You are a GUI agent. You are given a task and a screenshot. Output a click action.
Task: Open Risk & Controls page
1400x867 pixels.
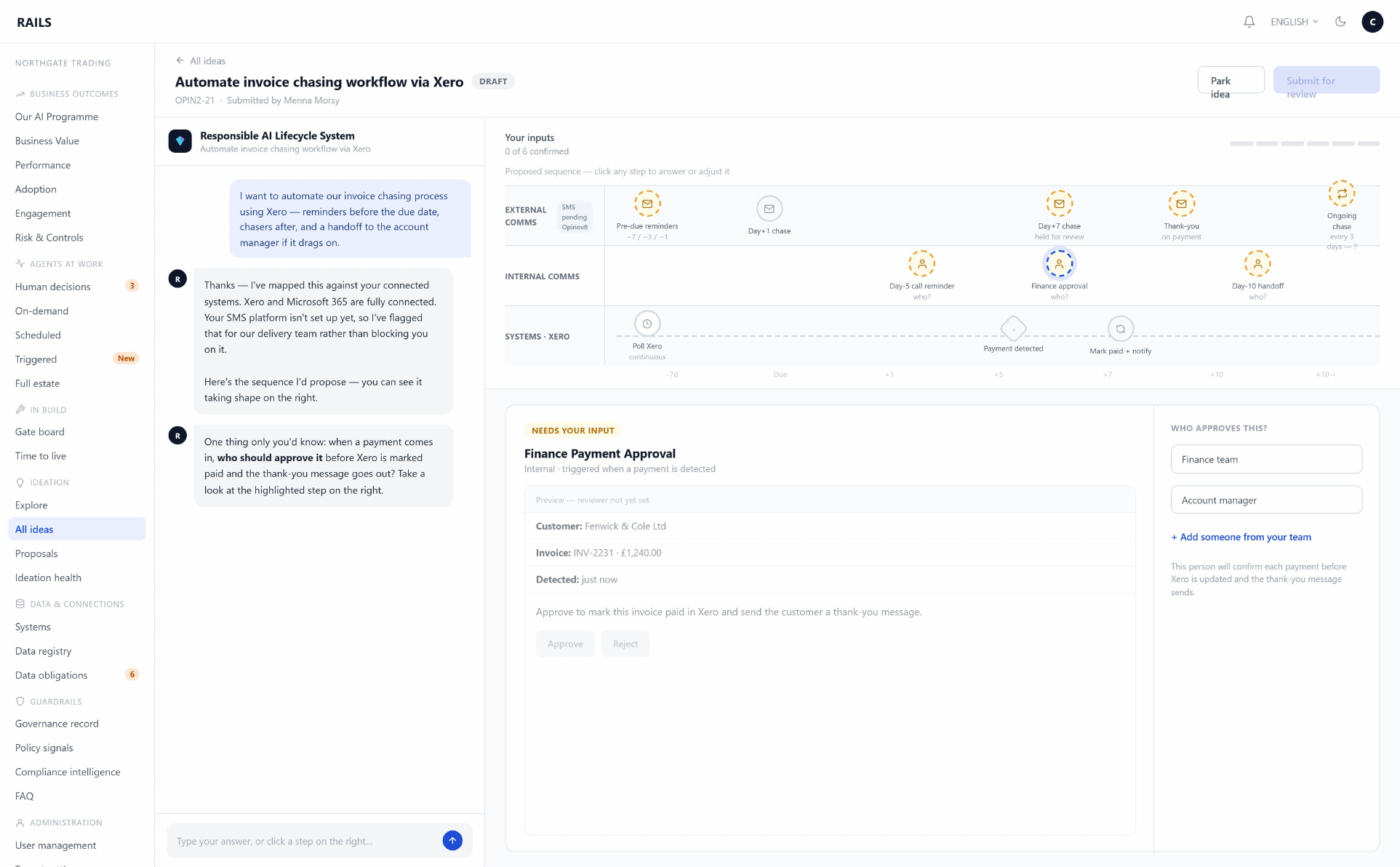(x=76, y=237)
